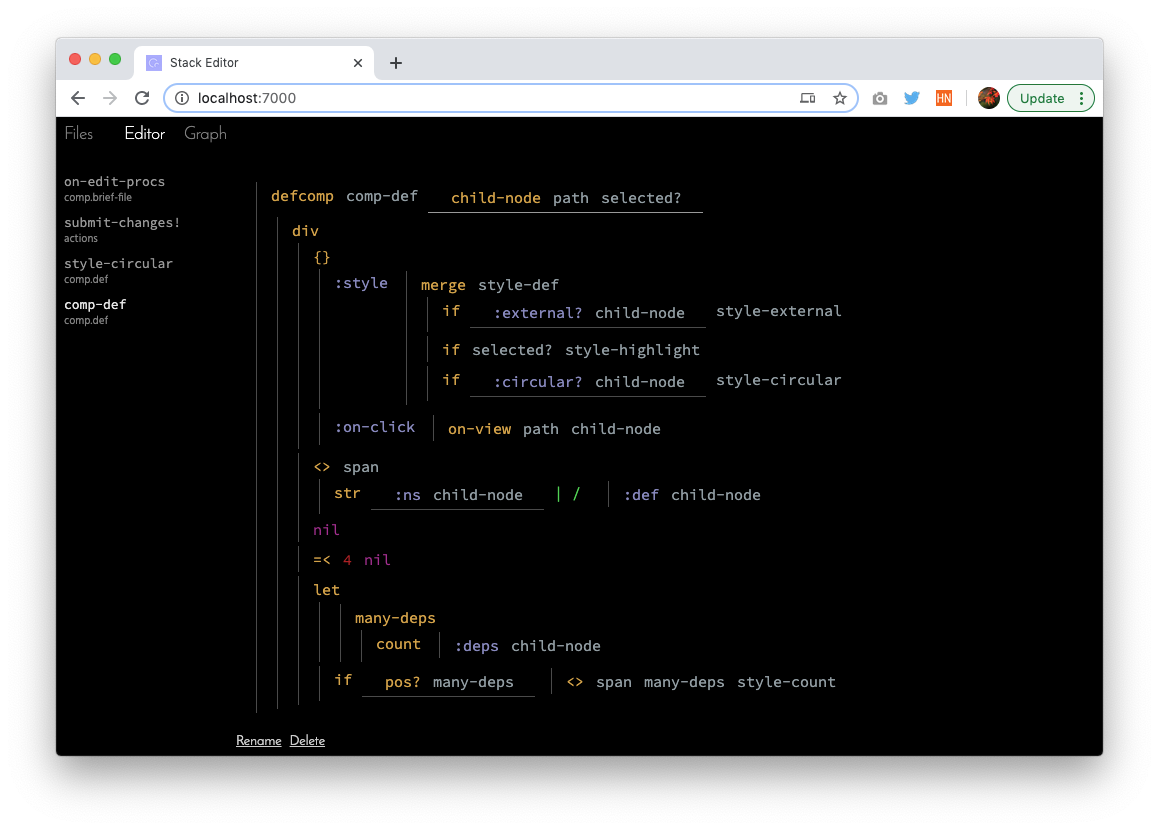The image size is (1159, 830).
Task: Select the :circular? keyword
Action: 538,382
